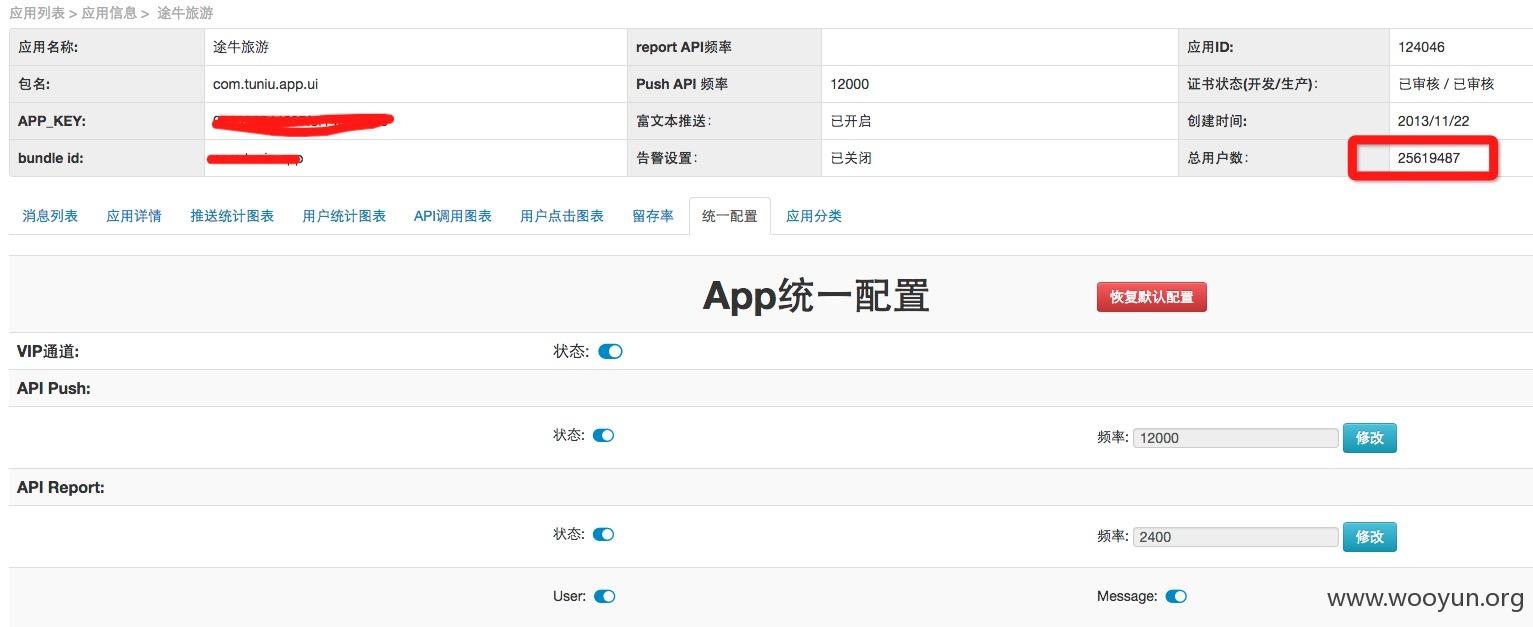Click the package name com.tuniu.app.ui
Viewport: 1533px width, 627px height.
265,84
